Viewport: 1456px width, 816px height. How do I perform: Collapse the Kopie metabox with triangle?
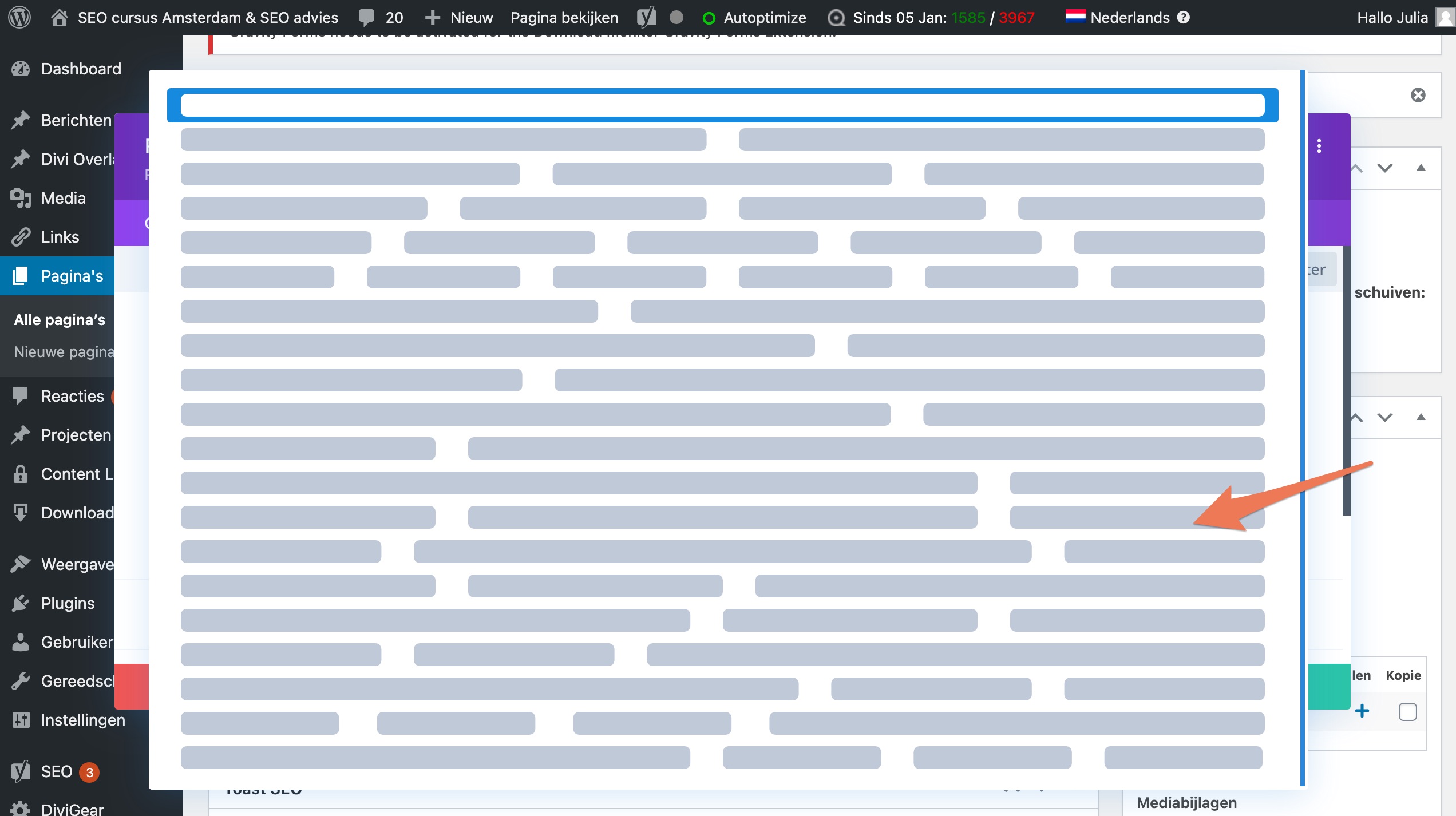pos(1421,417)
